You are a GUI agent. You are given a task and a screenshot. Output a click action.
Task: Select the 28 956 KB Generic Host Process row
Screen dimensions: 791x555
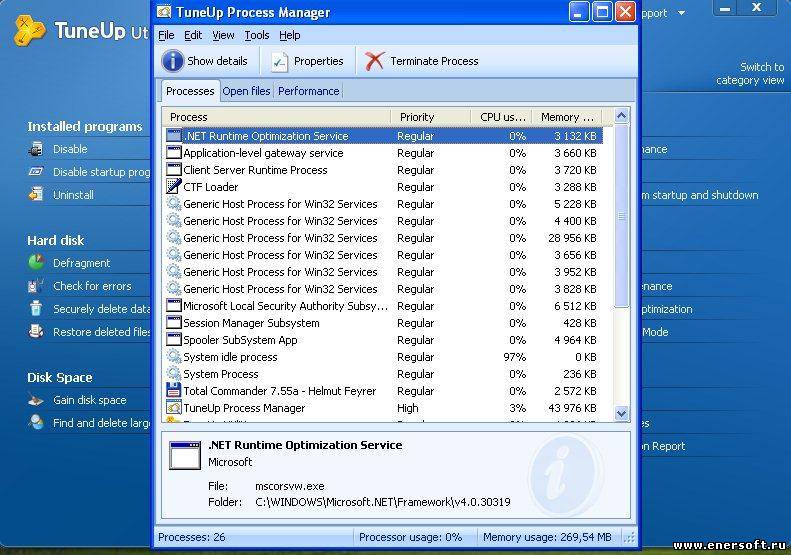tap(384, 238)
